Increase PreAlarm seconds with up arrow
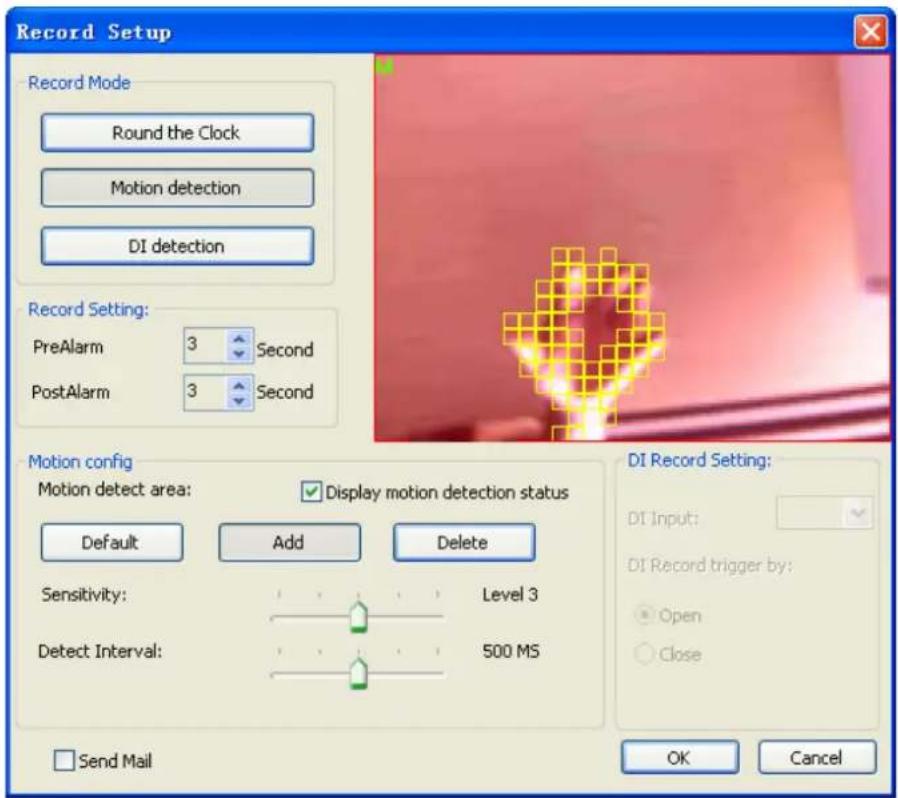 (239, 338)
